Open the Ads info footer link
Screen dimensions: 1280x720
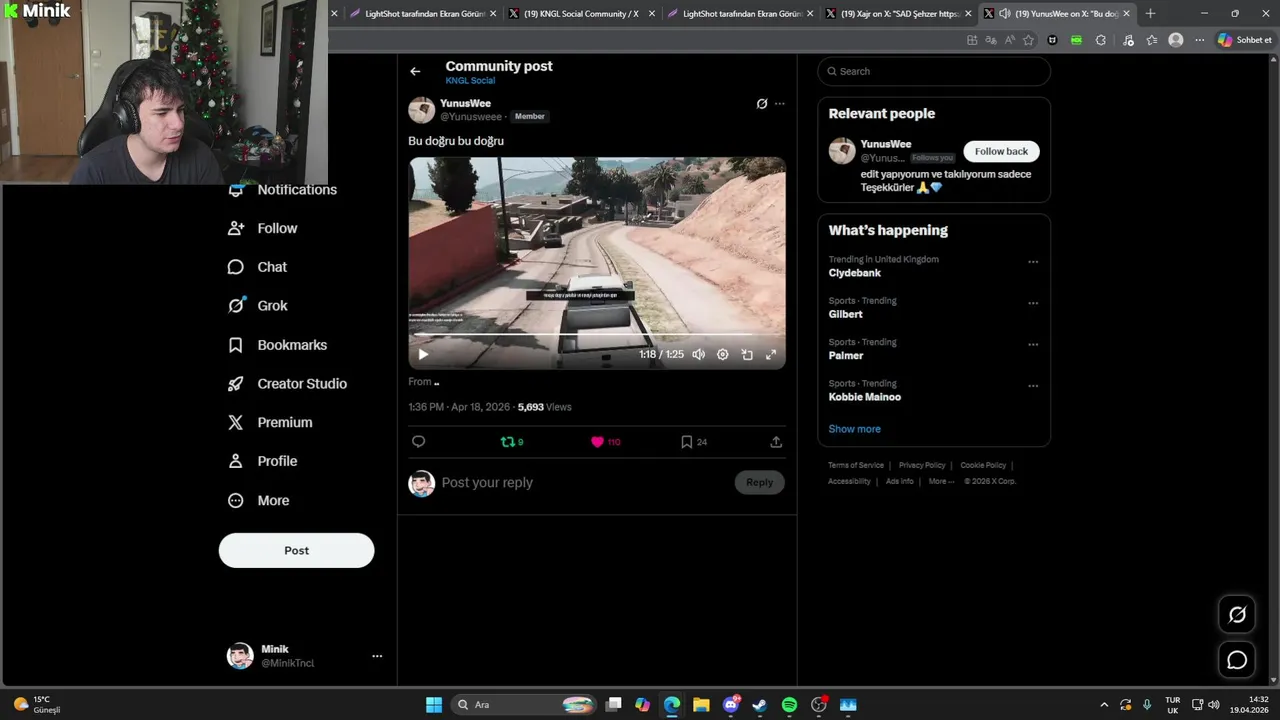click(900, 481)
